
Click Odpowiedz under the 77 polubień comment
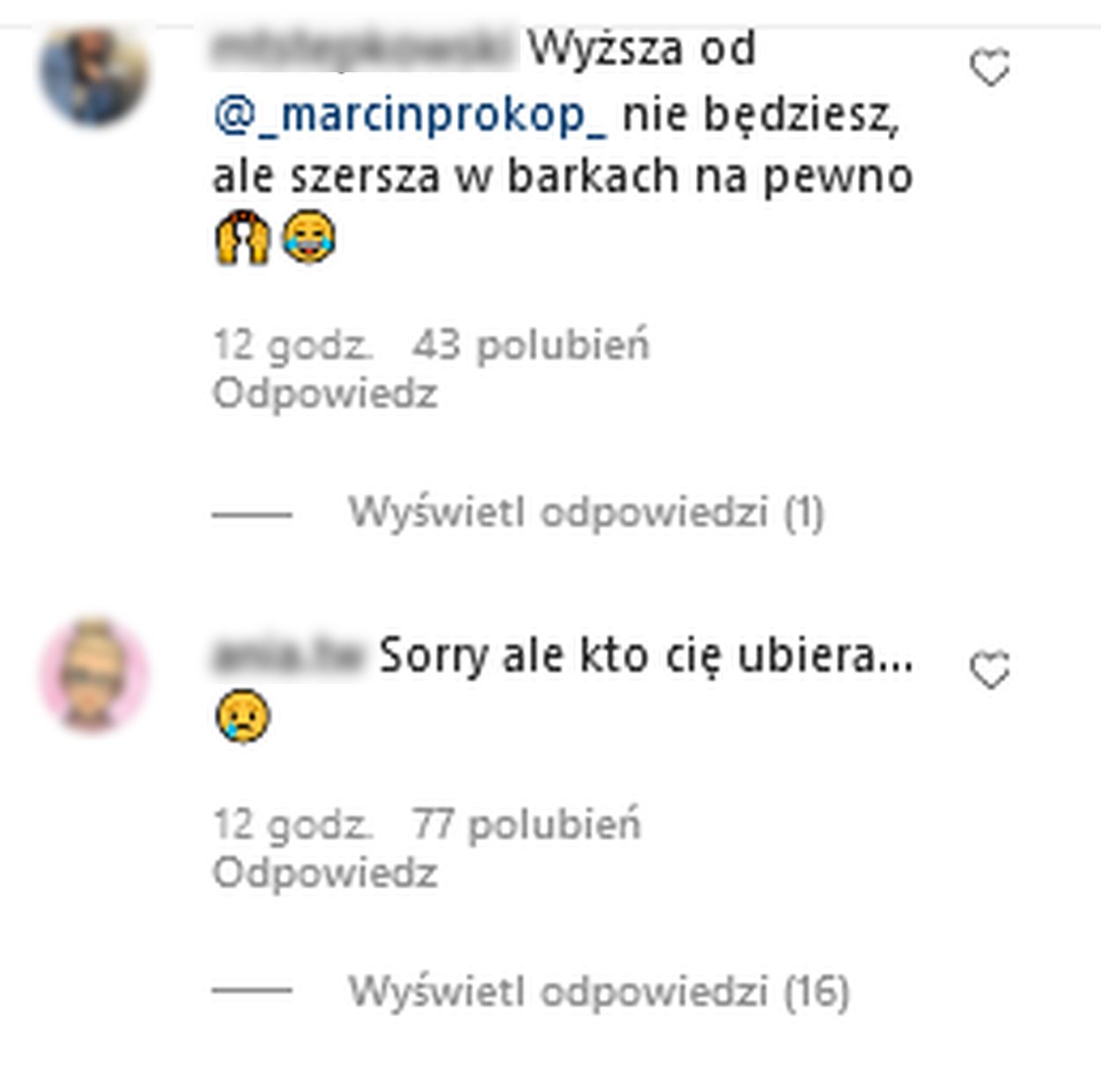[x=325, y=874]
